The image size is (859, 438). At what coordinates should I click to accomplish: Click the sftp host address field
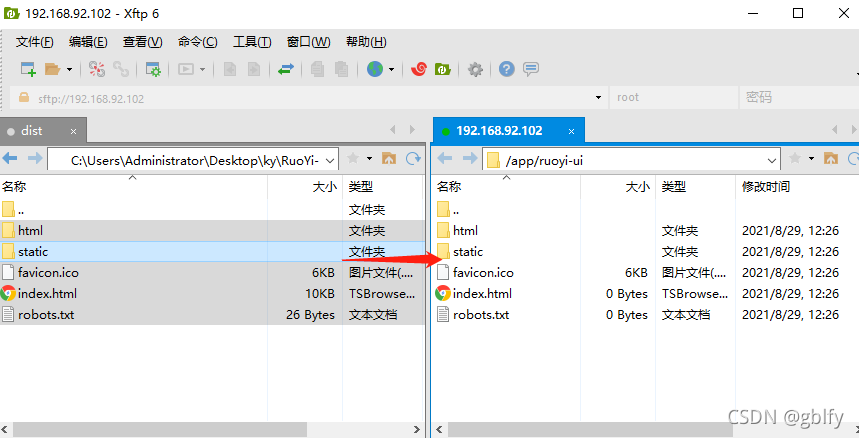[x=307, y=98]
